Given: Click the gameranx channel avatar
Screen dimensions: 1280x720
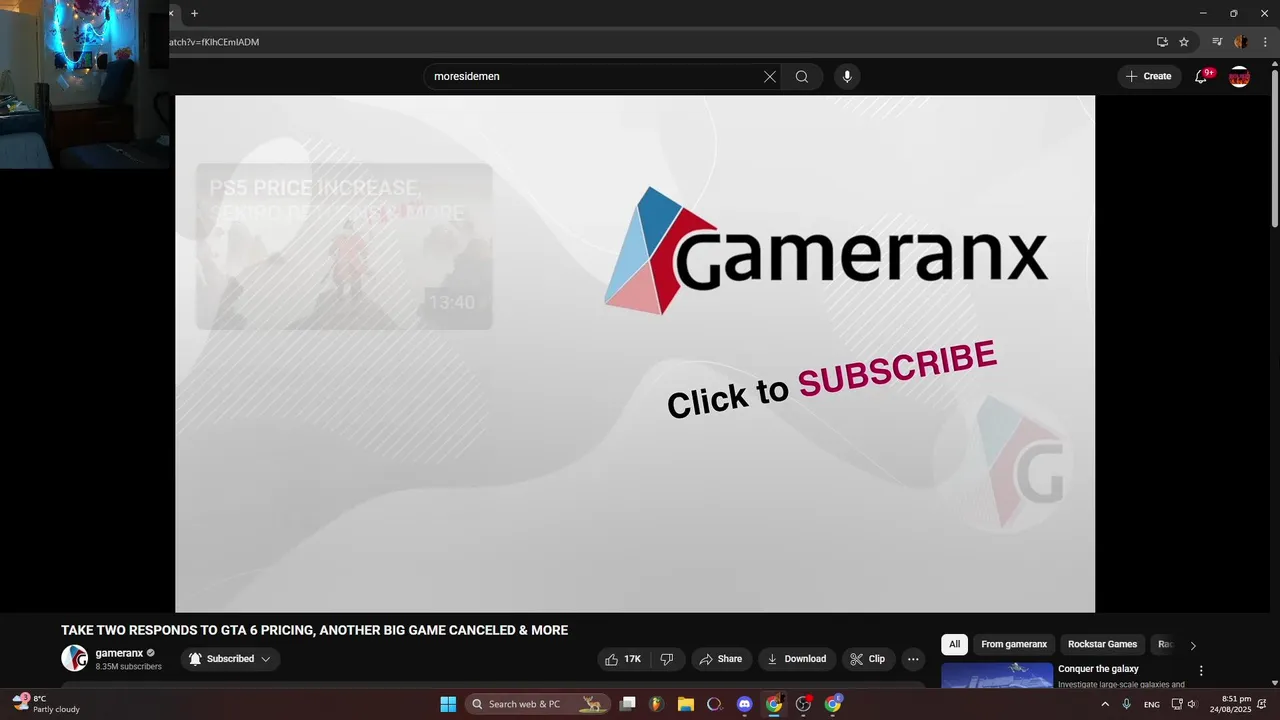Looking at the screenshot, I should coord(74,658).
